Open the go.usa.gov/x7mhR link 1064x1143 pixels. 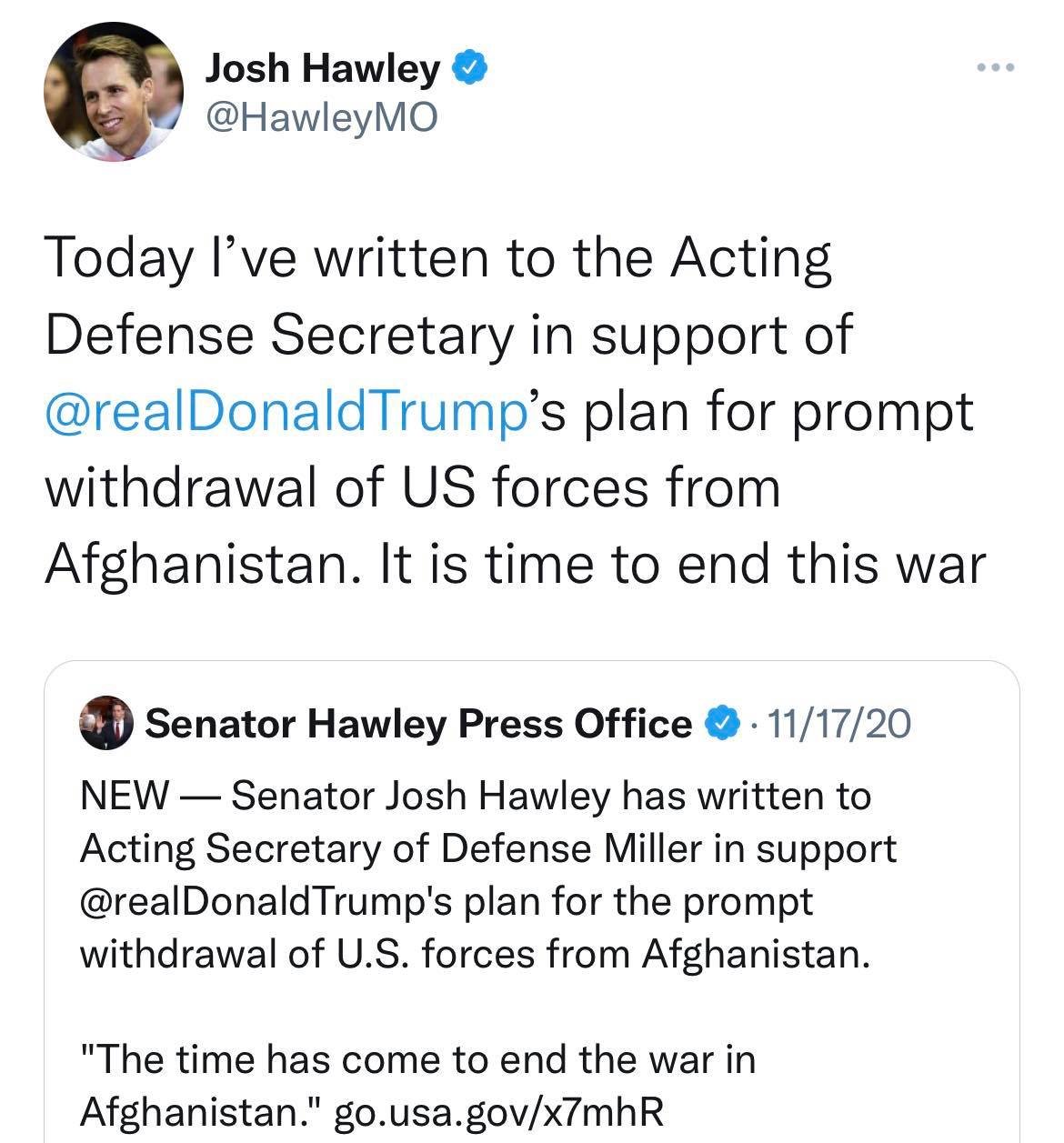(x=499, y=1111)
